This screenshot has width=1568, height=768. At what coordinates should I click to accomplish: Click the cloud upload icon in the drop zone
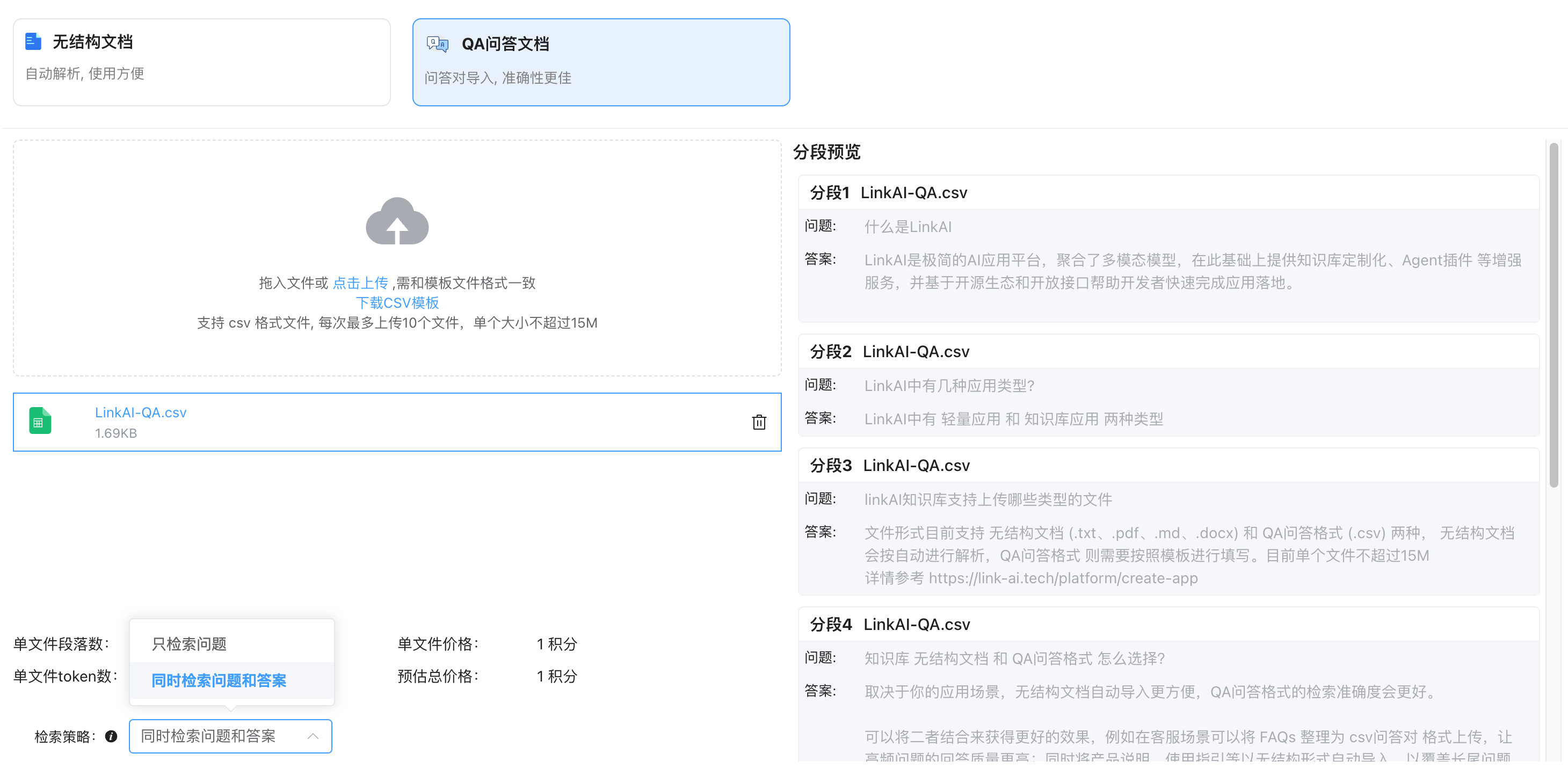point(397,222)
